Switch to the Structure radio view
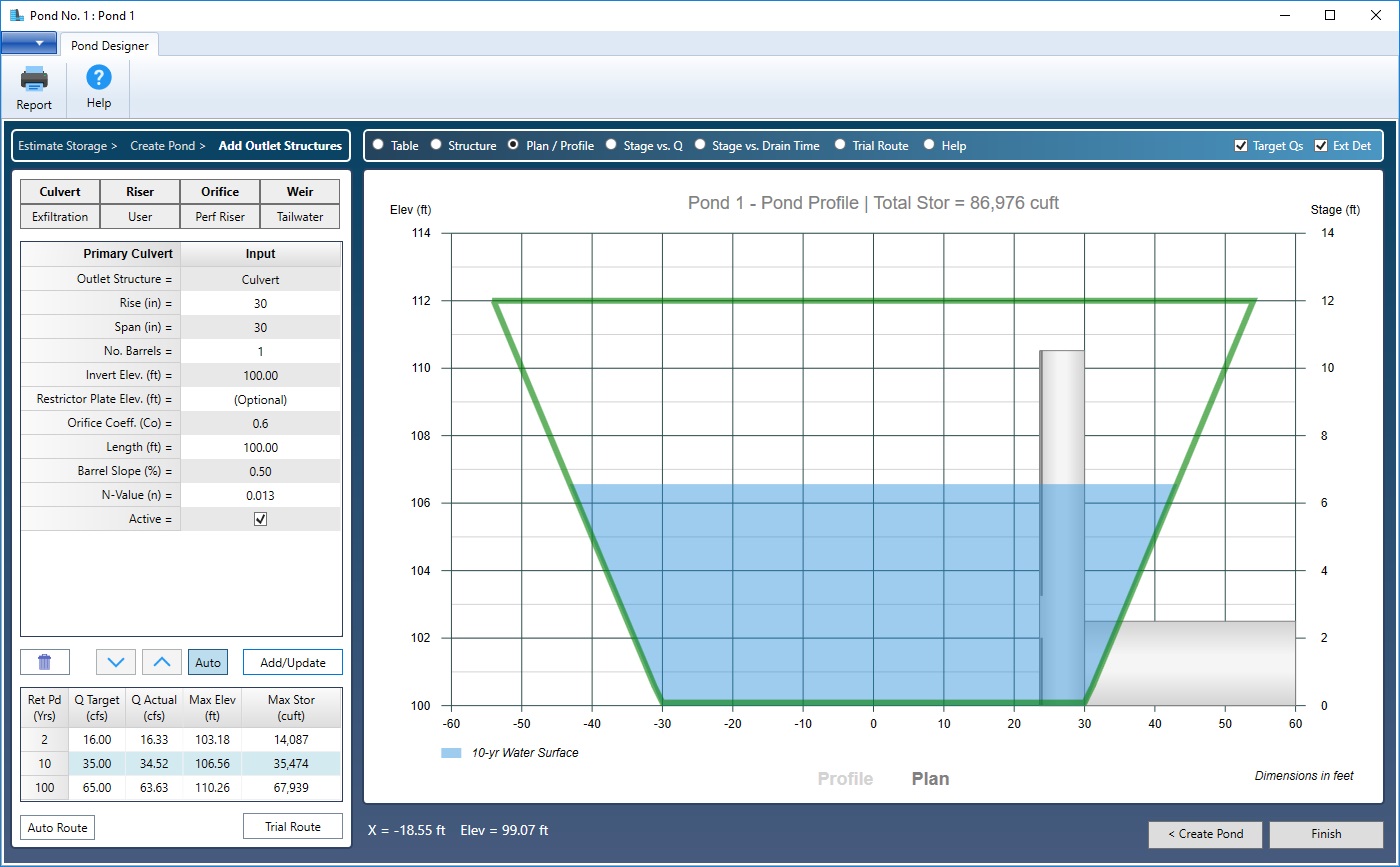 436,145
